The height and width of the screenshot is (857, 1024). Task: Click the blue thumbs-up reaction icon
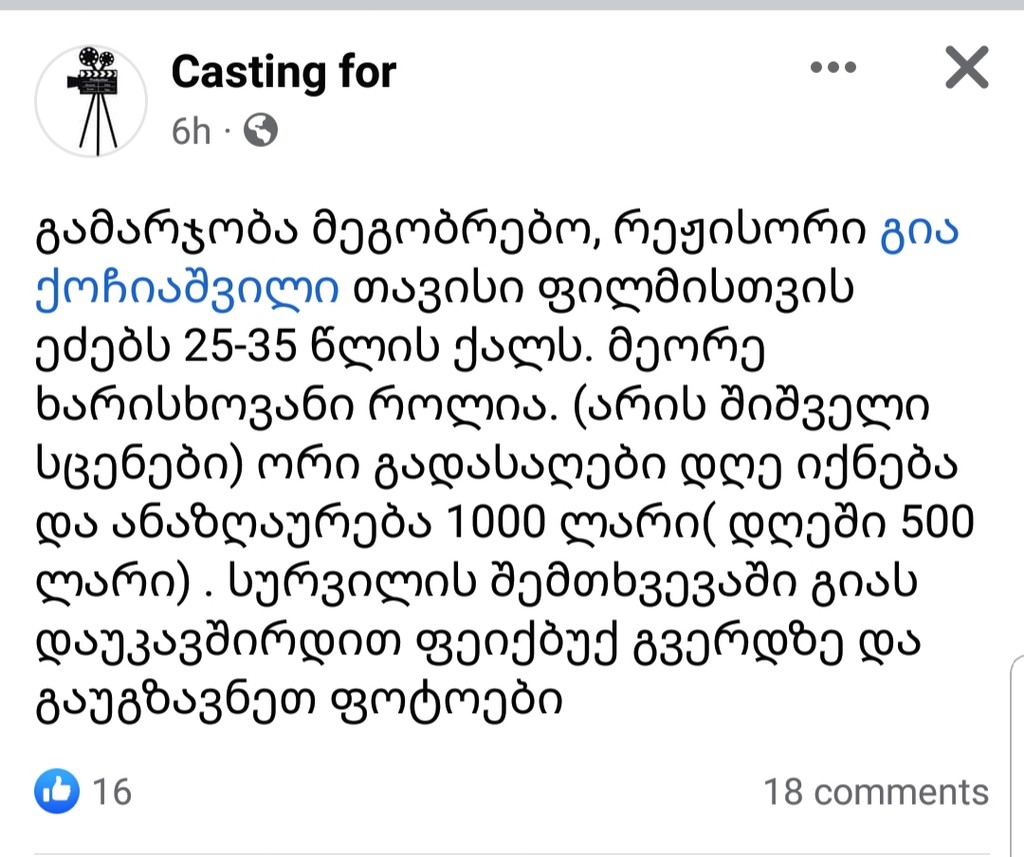pos(57,792)
